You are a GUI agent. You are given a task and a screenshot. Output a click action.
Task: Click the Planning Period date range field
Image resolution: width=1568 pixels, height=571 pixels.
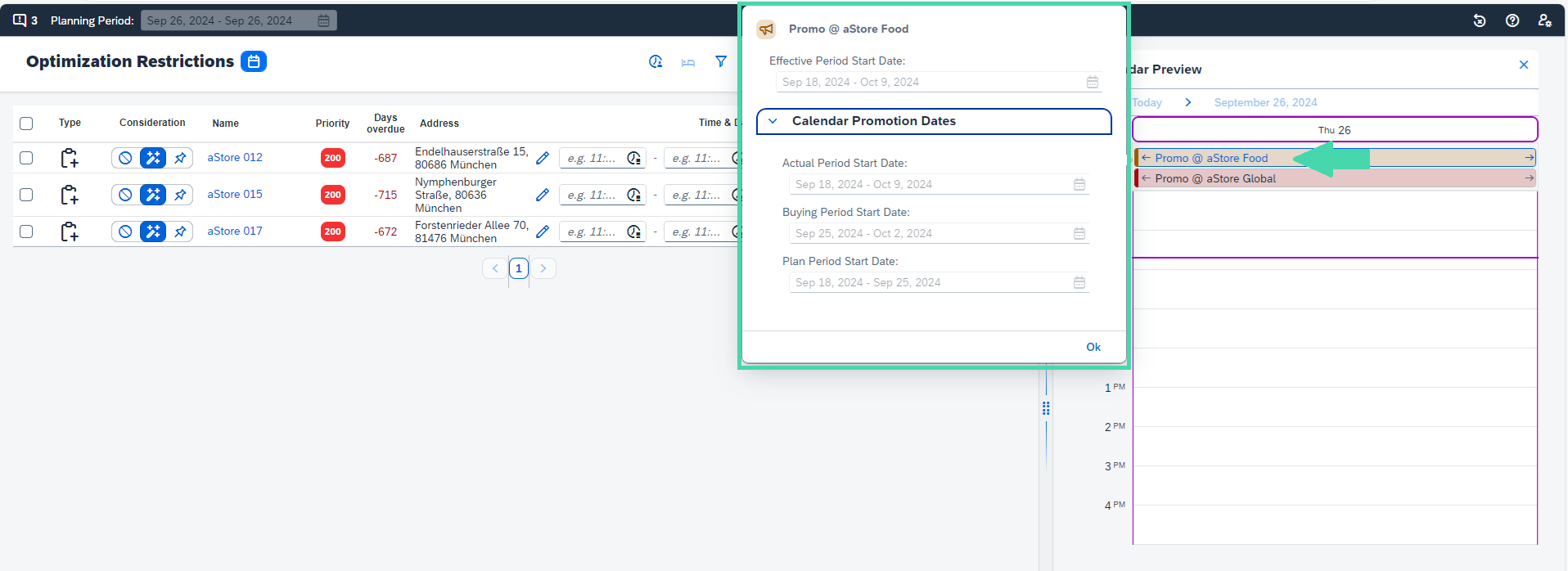238,20
